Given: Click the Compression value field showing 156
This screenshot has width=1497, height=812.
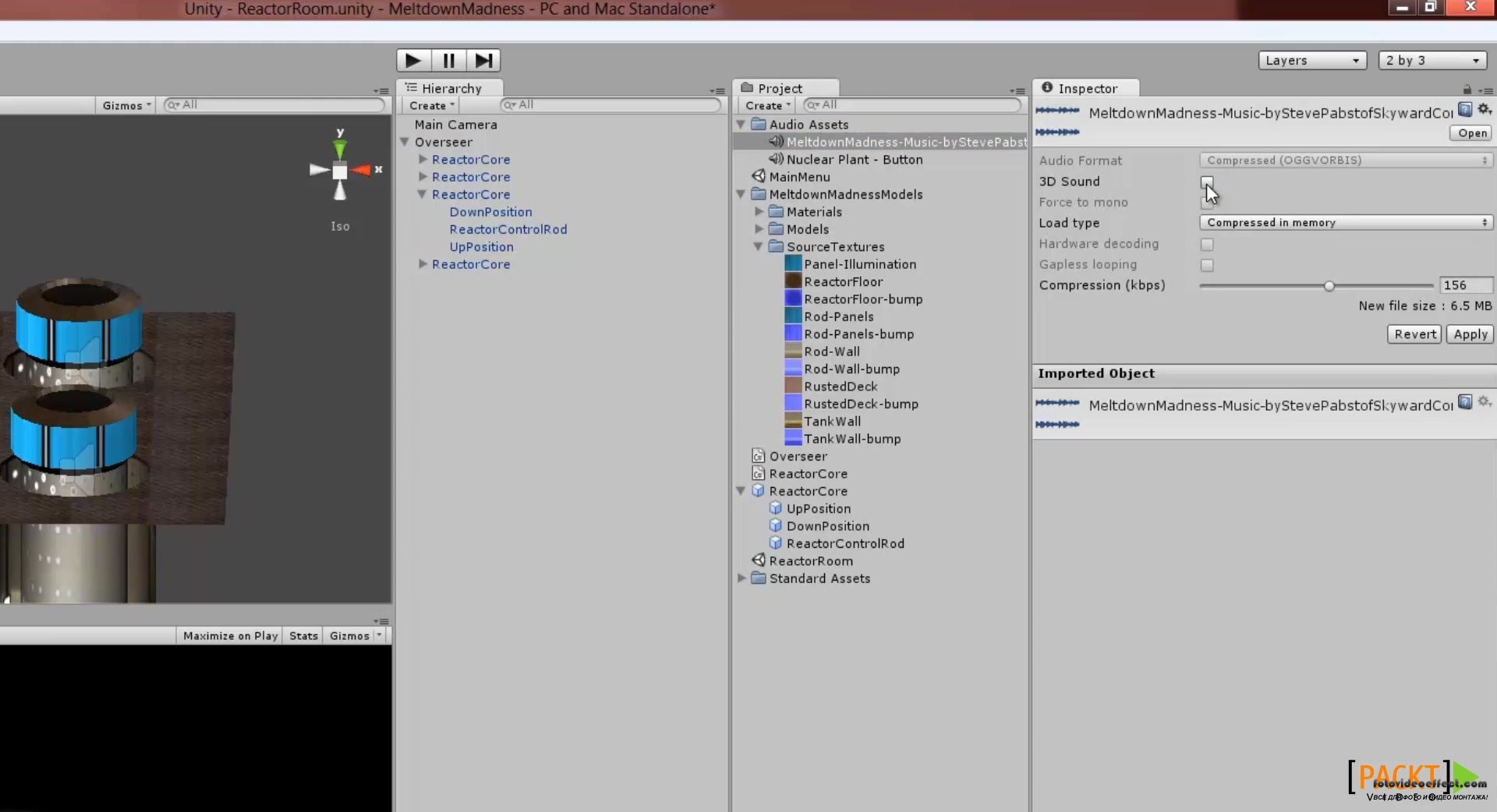Looking at the screenshot, I should click(x=1466, y=285).
